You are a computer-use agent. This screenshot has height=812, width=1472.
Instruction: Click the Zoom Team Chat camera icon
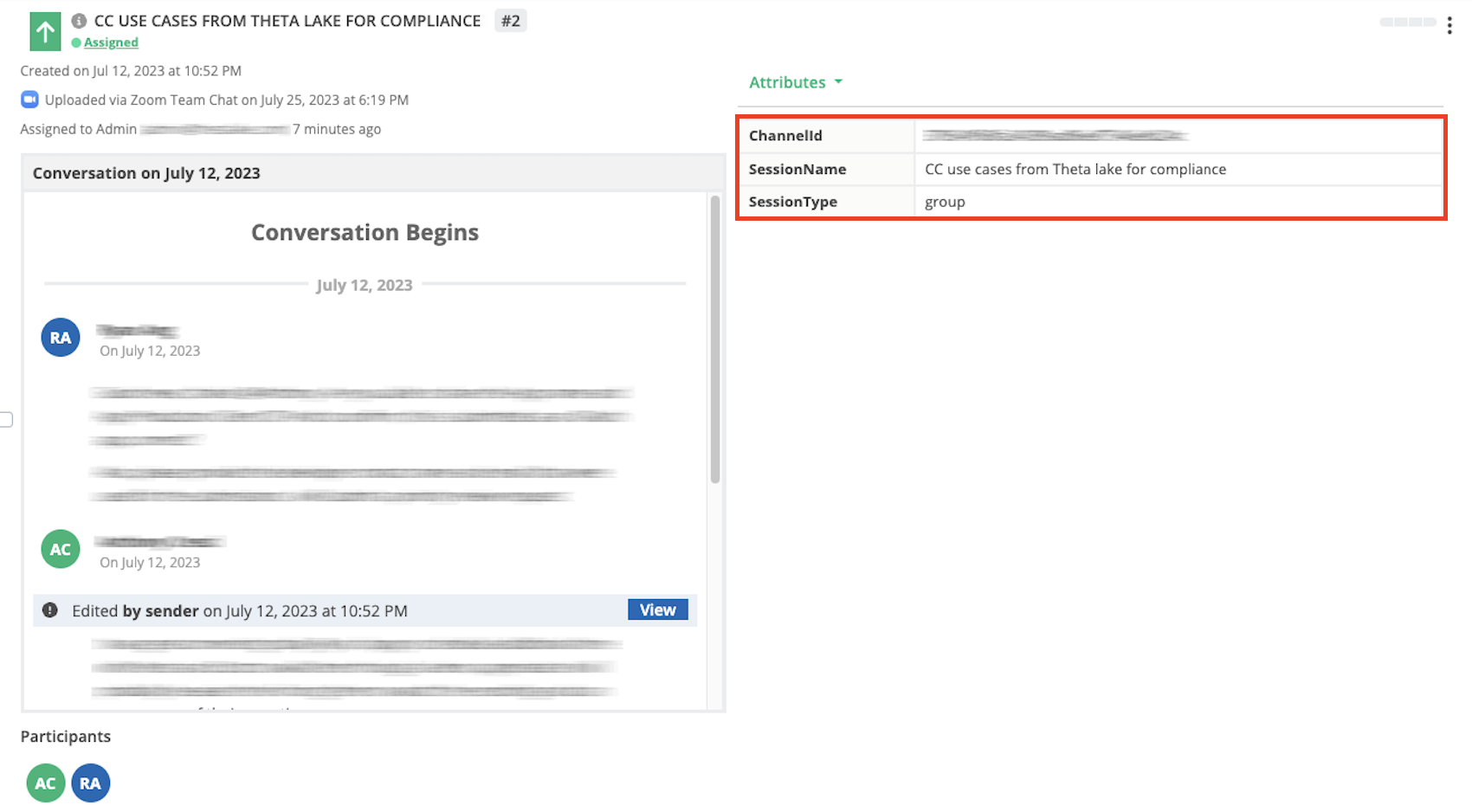[29, 100]
